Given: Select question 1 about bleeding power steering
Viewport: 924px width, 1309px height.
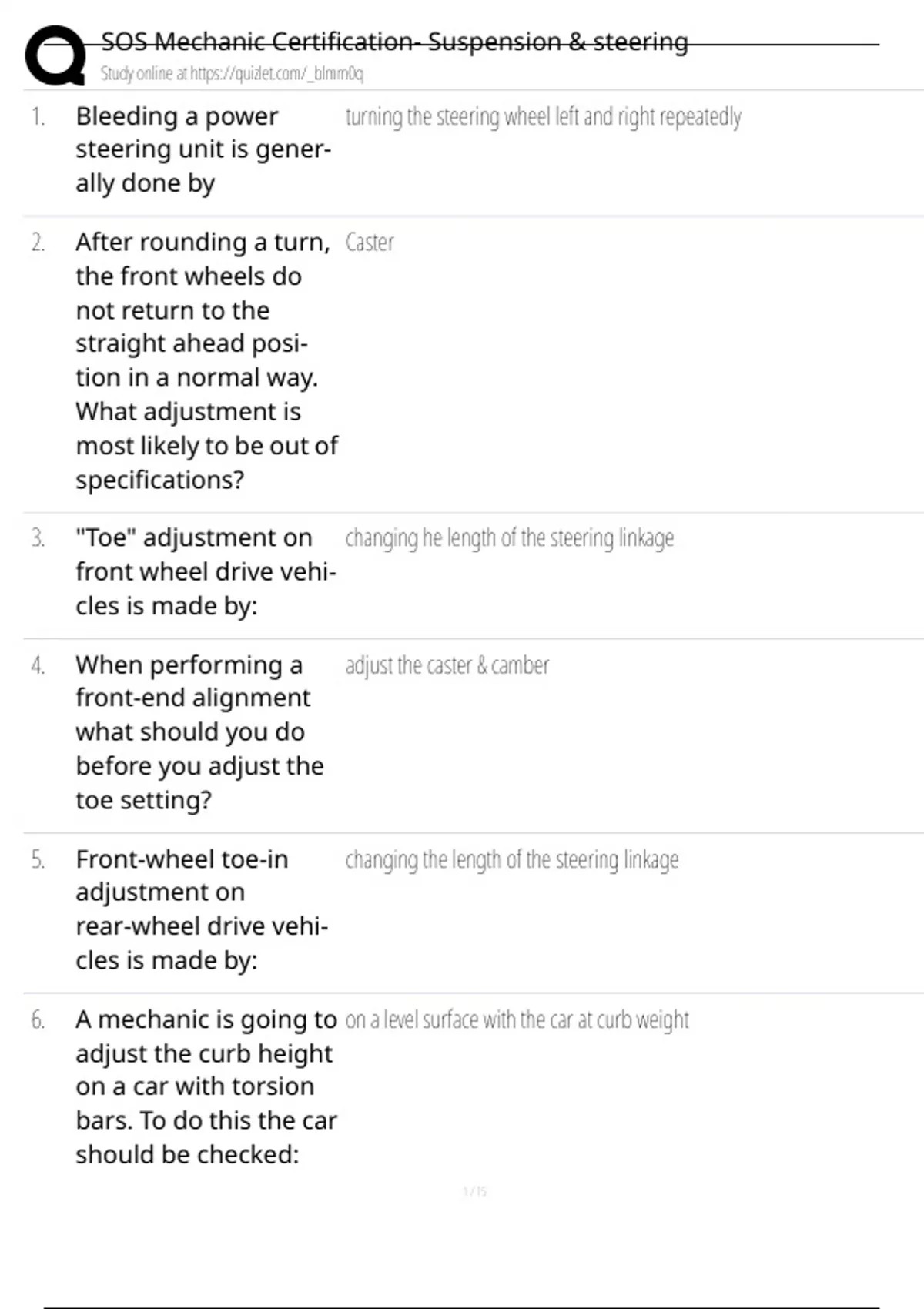Looking at the screenshot, I should coord(203,149).
